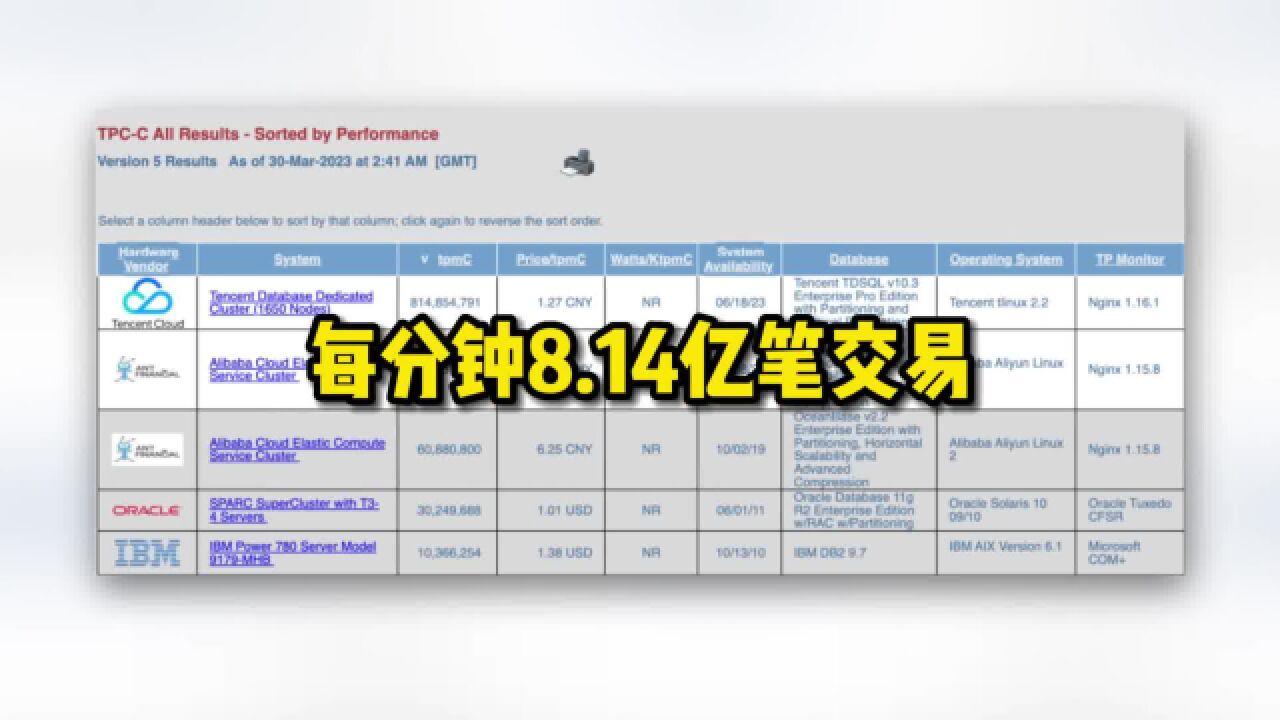Sort by the System Availability column header

pos(738,259)
